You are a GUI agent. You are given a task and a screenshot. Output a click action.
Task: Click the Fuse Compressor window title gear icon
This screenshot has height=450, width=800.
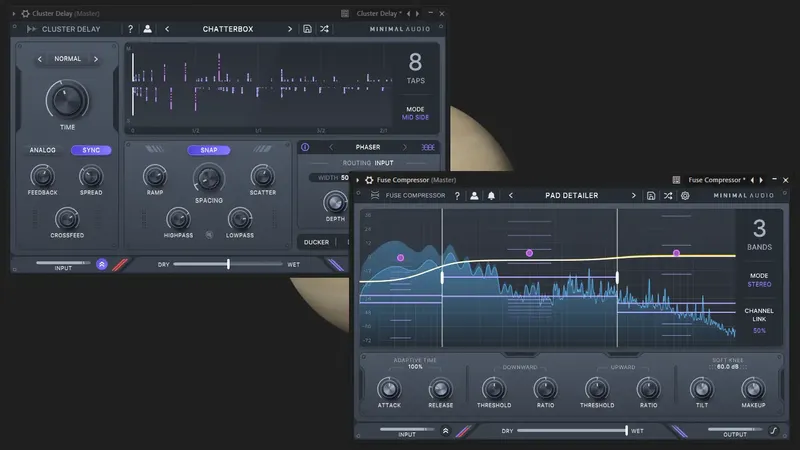click(369, 180)
